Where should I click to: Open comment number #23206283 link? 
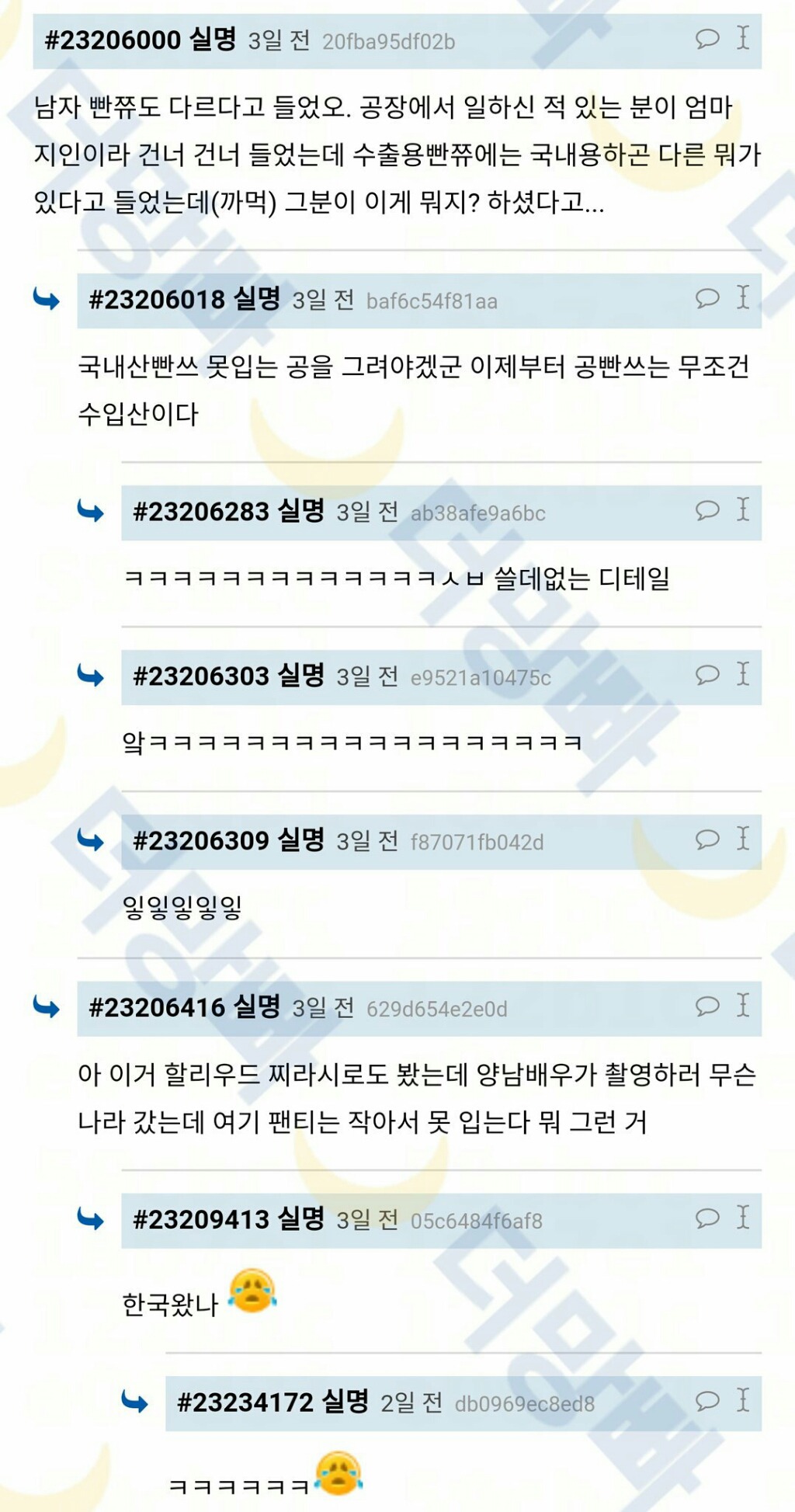(x=201, y=511)
